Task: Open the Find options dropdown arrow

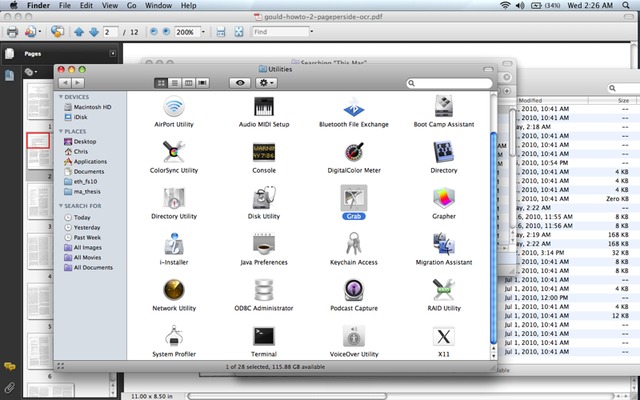Action: [312, 31]
